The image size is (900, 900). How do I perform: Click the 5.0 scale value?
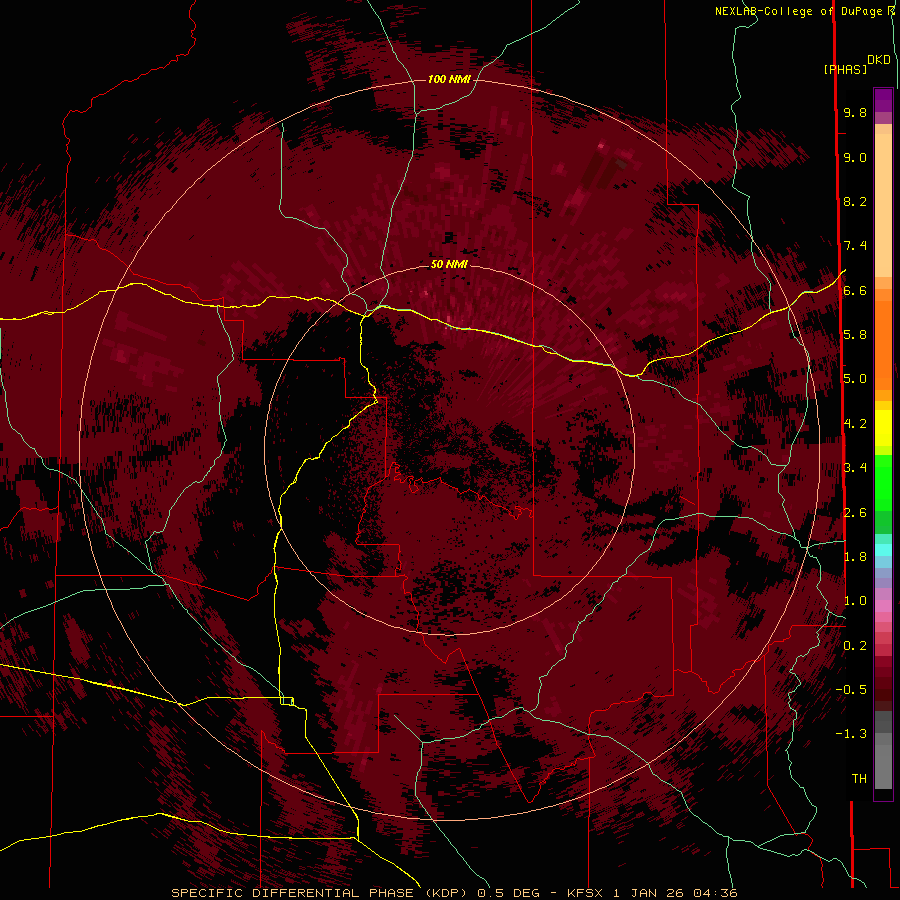coord(855,379)
